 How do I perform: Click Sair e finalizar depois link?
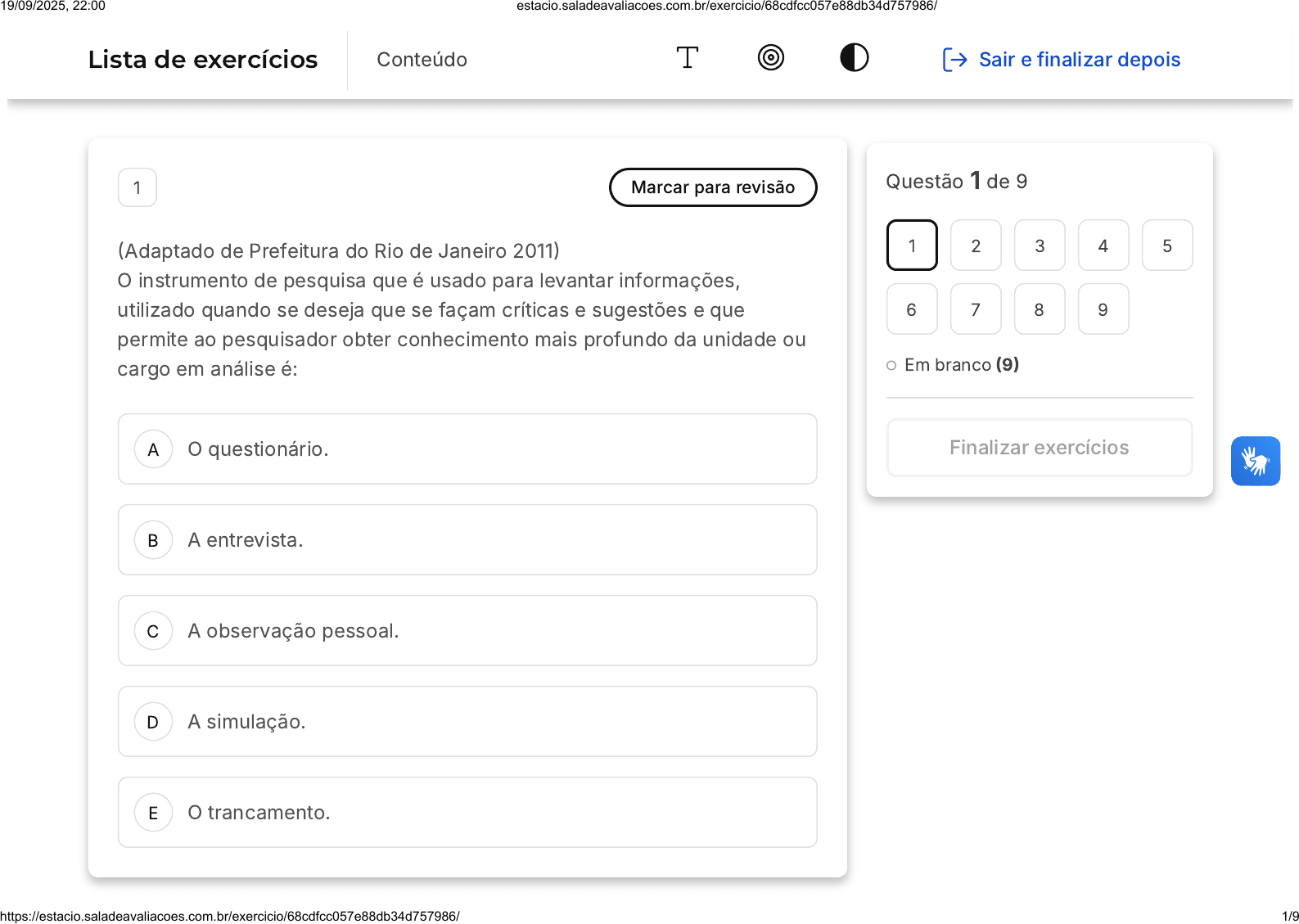pos(1079,60)
